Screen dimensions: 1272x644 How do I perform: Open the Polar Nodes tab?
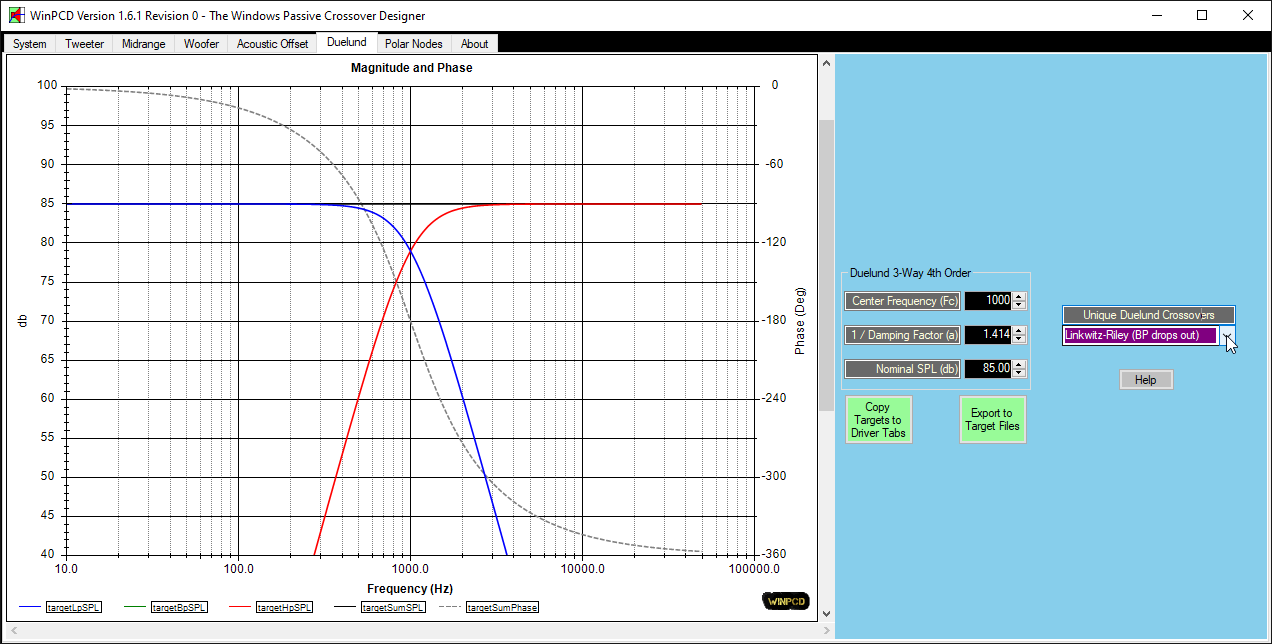pyautogui.click(x=413, y=44)
